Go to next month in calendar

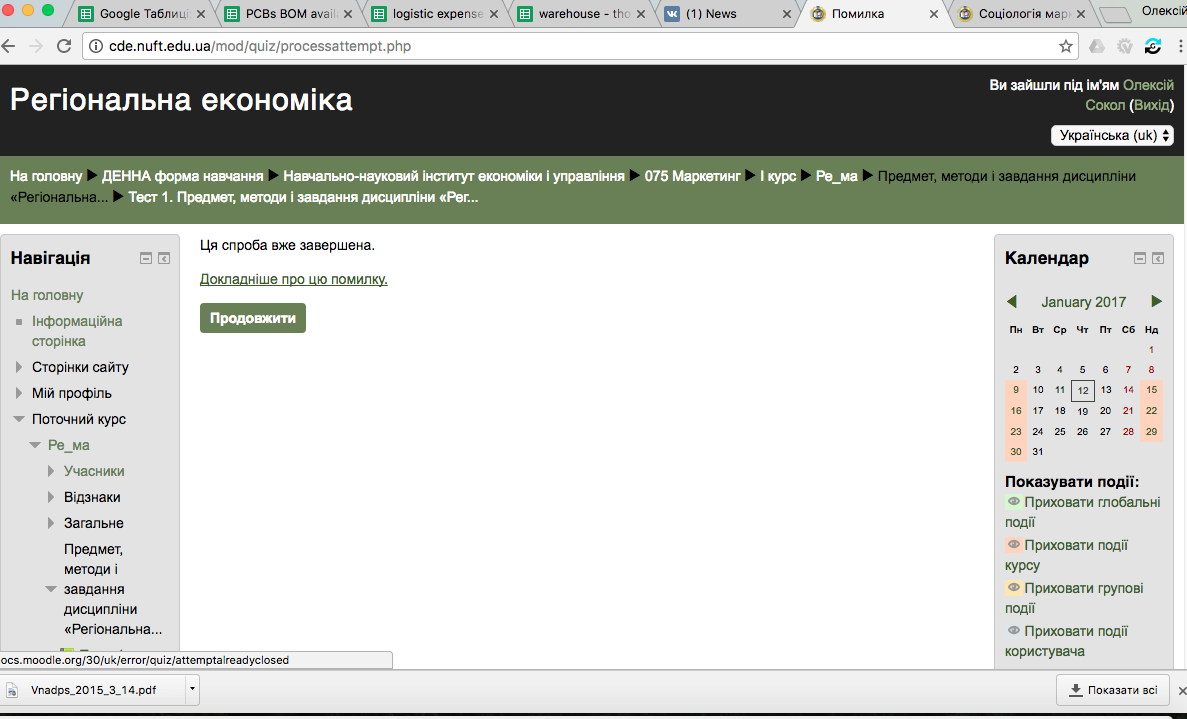click(1157, 302)
